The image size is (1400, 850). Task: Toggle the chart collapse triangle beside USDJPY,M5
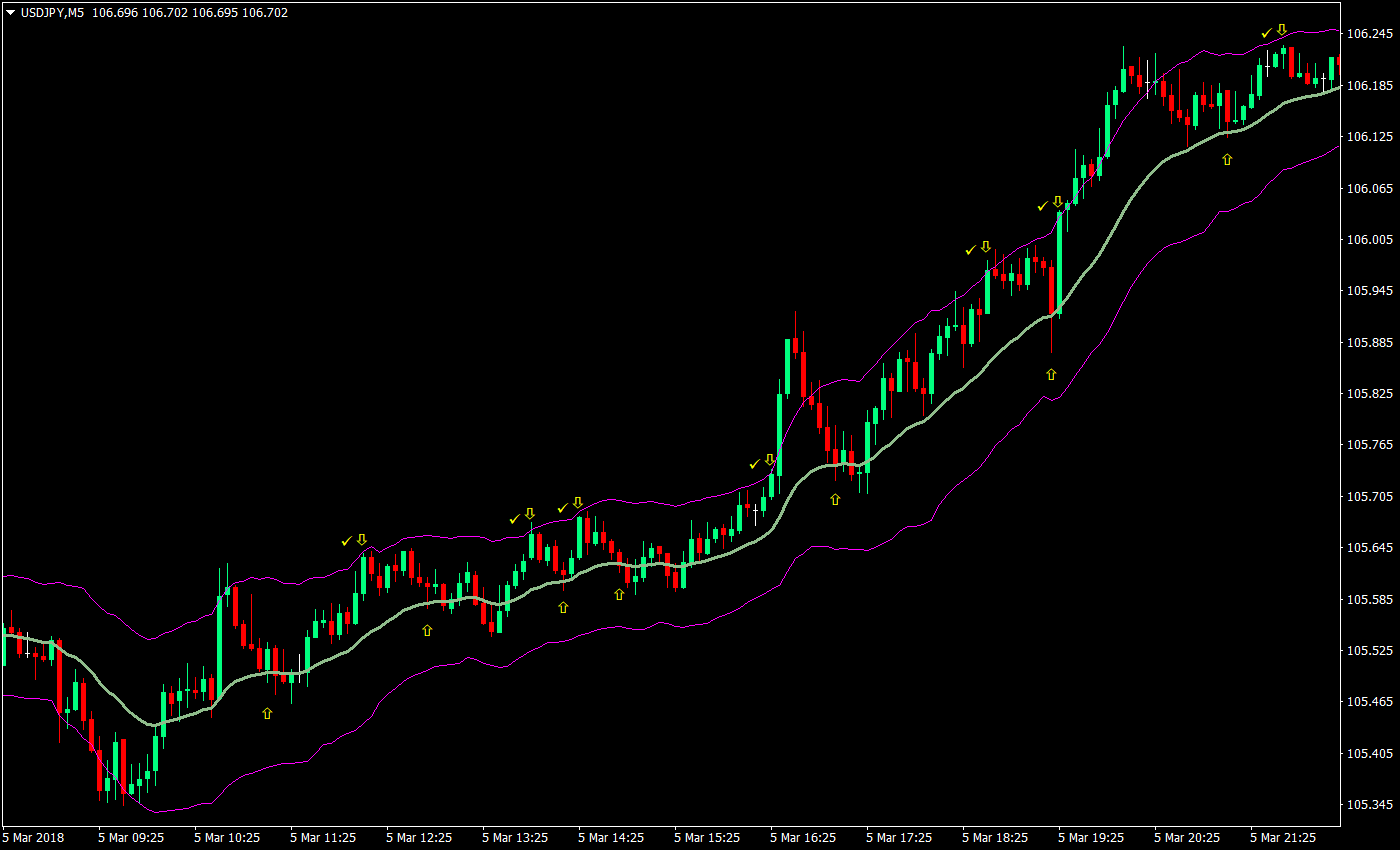coord(9,12)
